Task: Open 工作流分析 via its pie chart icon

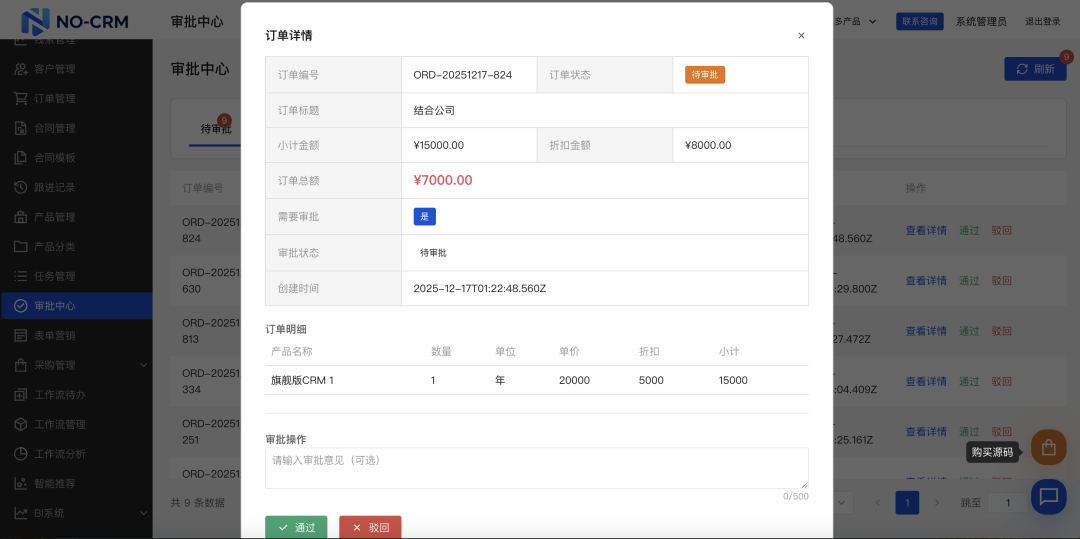Action: tap(21, 454)
